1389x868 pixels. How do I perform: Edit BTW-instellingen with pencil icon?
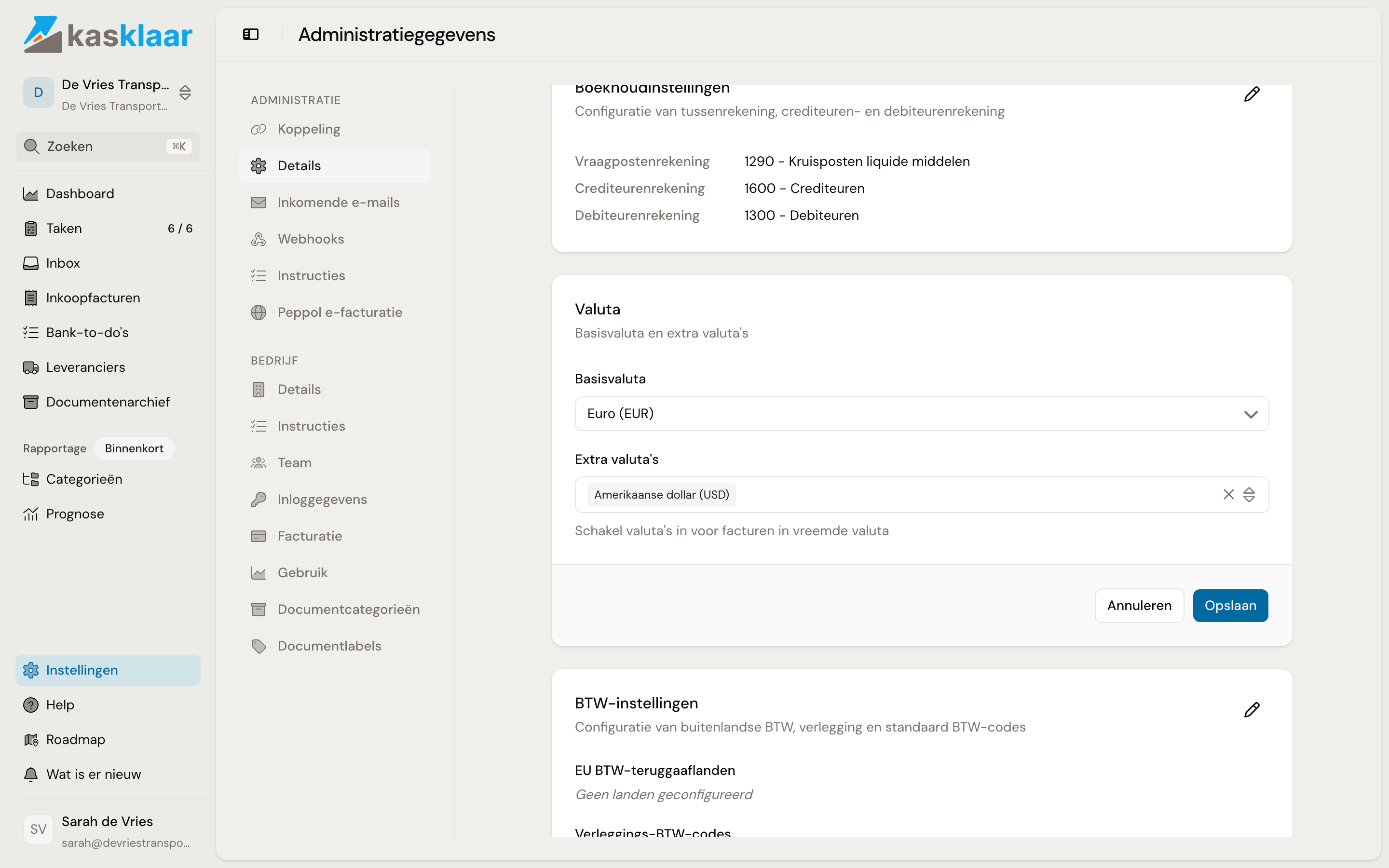(1251, 710)
